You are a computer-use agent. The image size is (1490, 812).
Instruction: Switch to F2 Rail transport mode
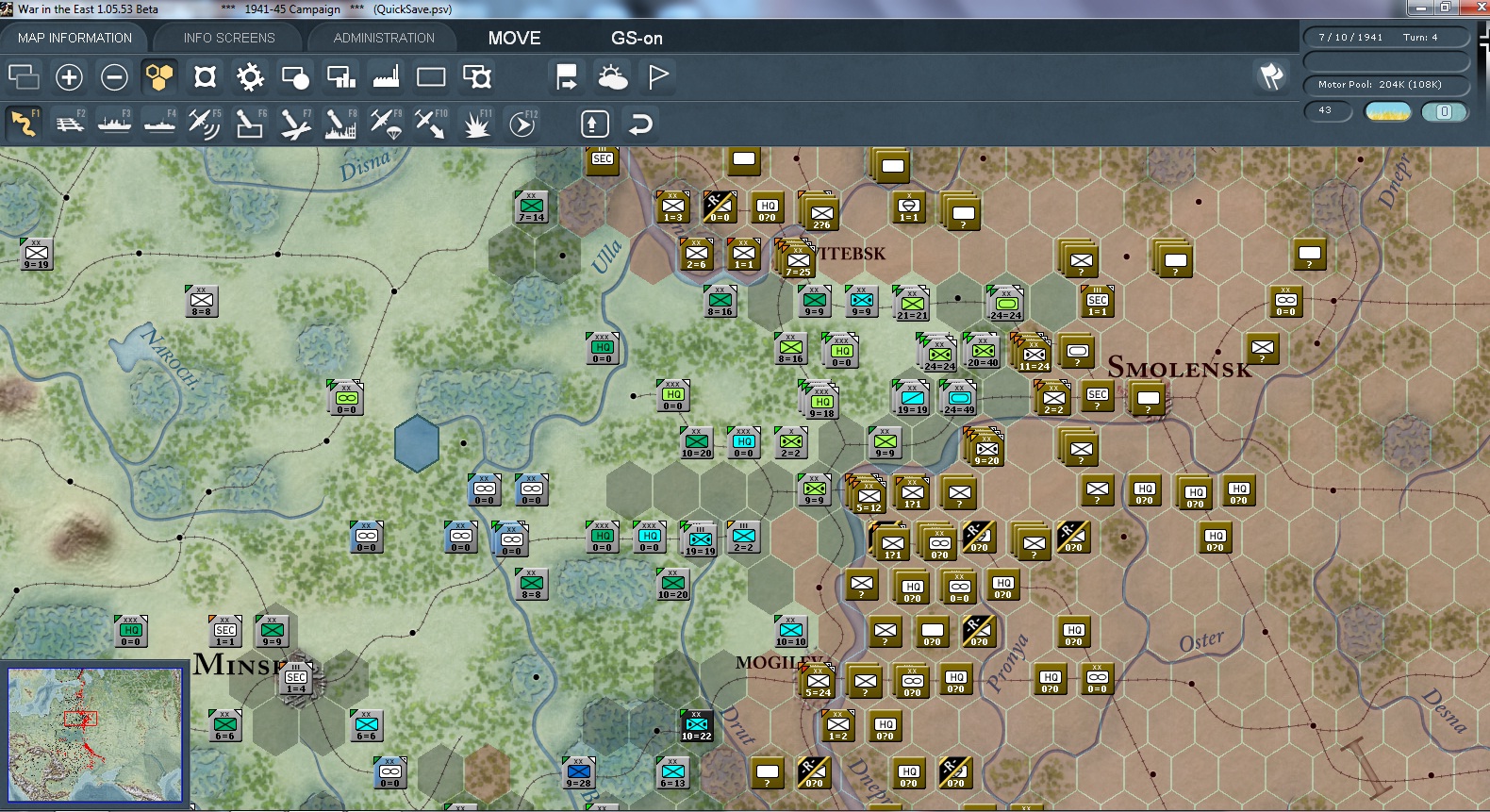click(69, 124)
